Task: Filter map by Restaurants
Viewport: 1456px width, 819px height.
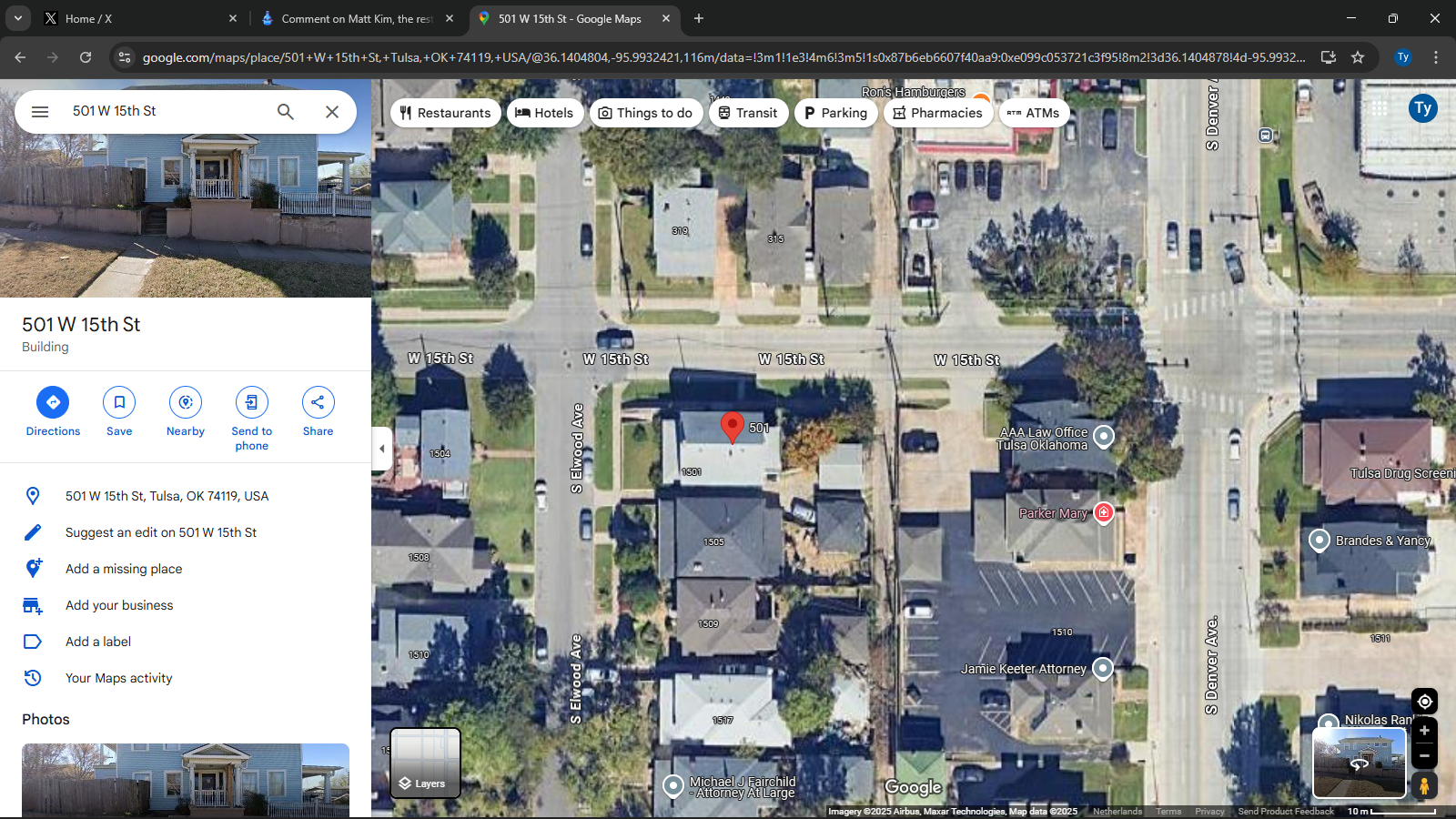Action: click(x=446, y=113)
